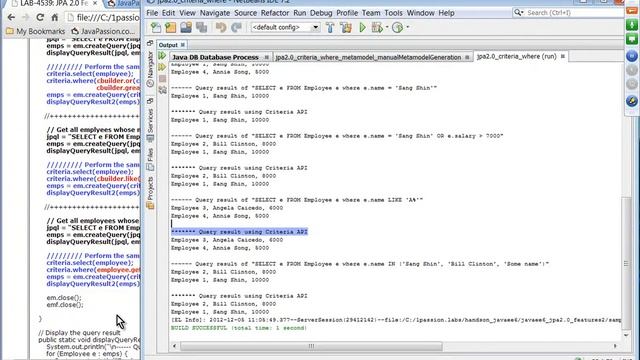640x360 pixels.
Task: Open the Window menu
Action: (420, 13)
